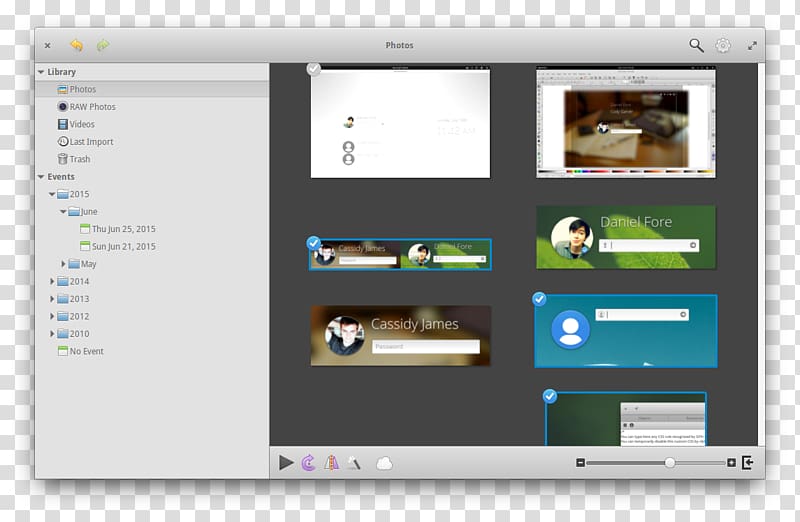Collapse the Events section
Viewport: 800px width, 522px height.
pos(41,177)
